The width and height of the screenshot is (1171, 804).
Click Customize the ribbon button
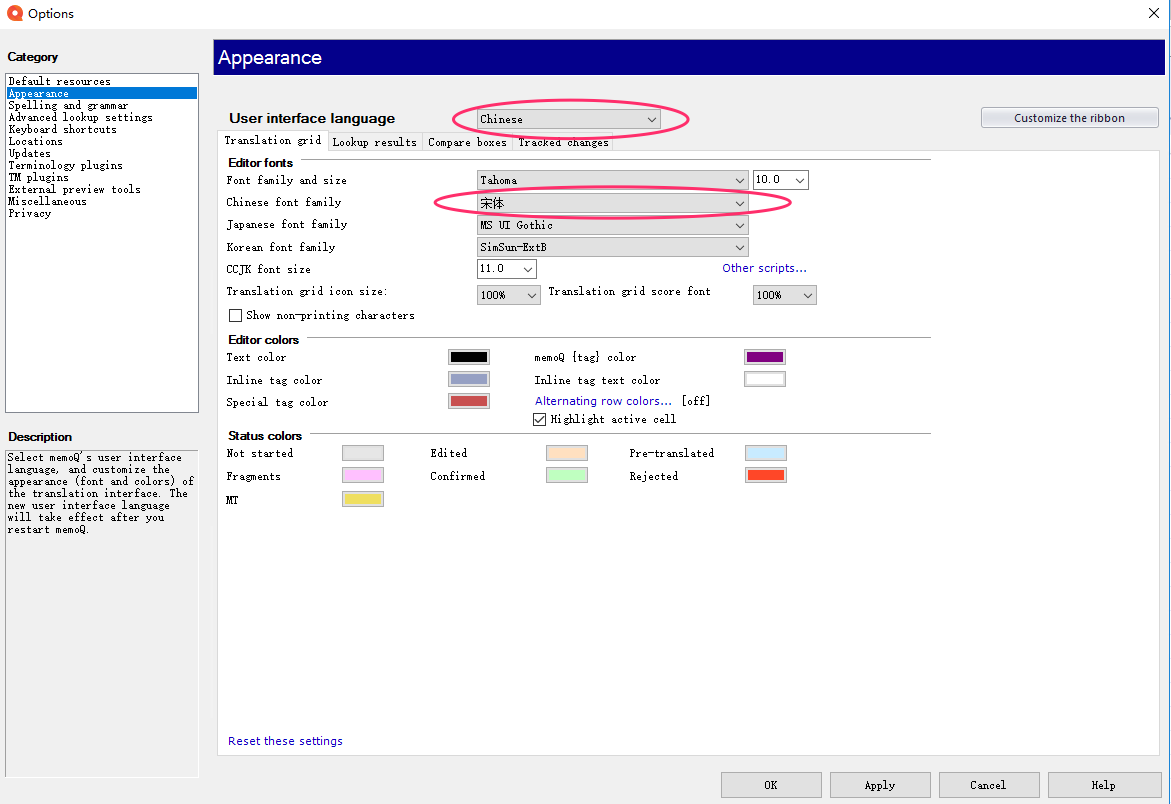click(1069, 118)
